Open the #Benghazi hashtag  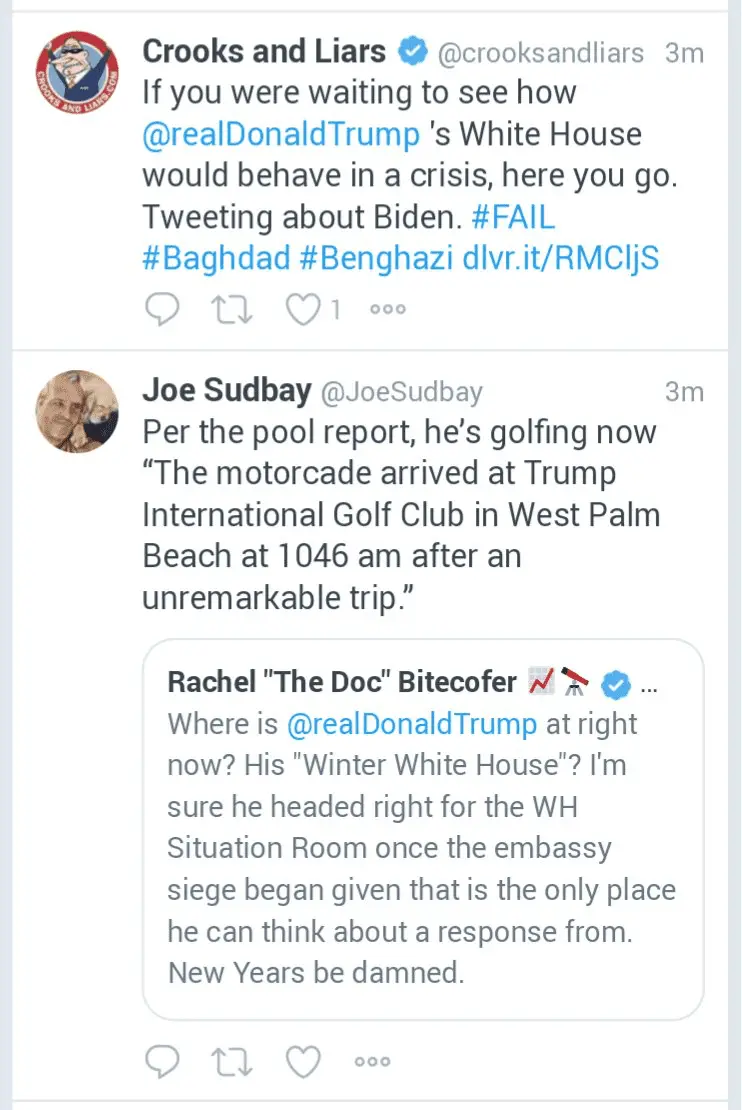(x=376, y=258)
